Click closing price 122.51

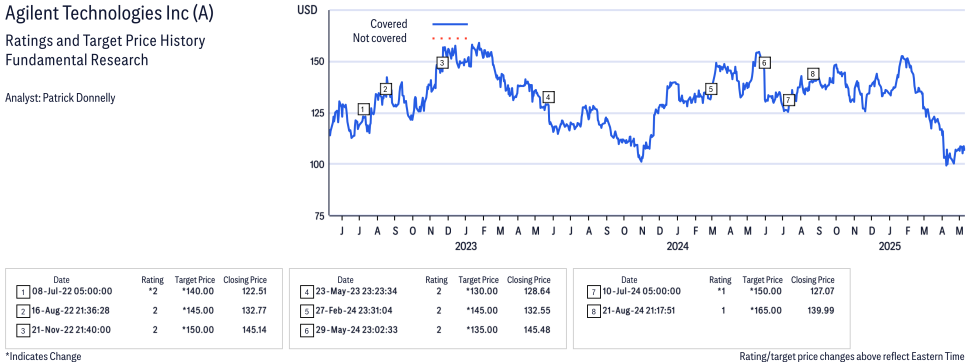254,291
